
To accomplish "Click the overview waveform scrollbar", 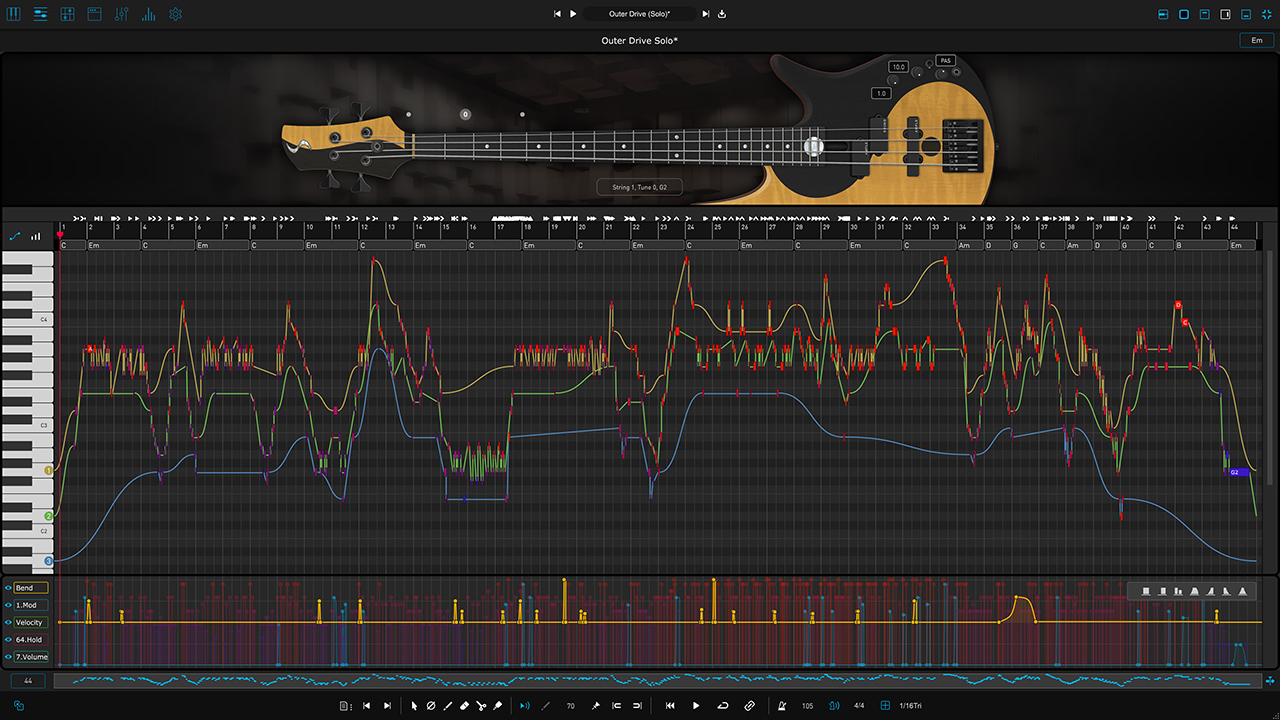I will click(657, 681).
